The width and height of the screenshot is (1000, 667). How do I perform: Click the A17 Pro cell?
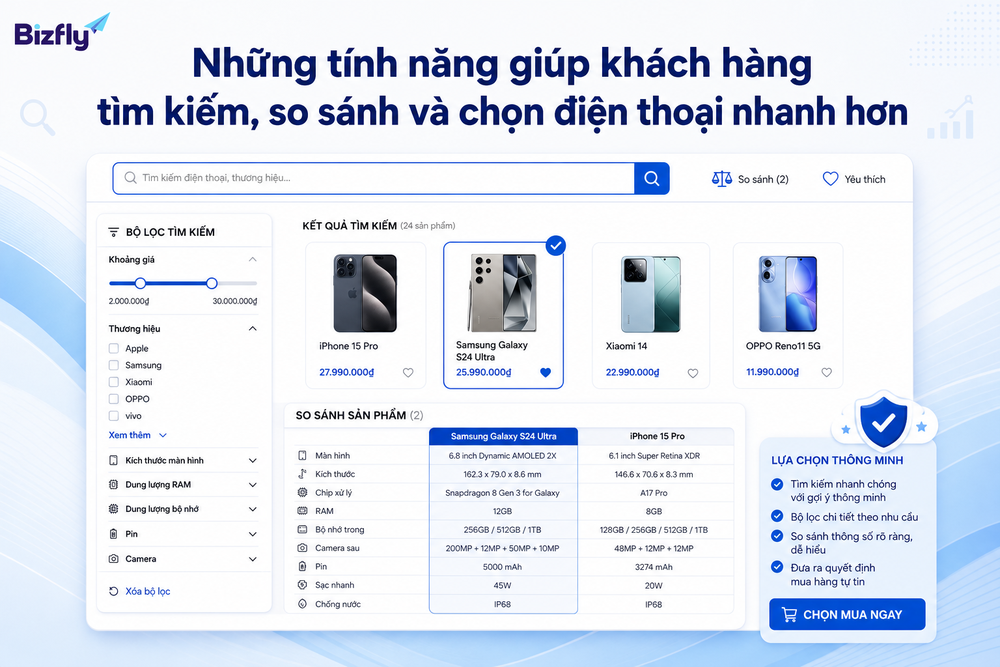coord(654,492)
